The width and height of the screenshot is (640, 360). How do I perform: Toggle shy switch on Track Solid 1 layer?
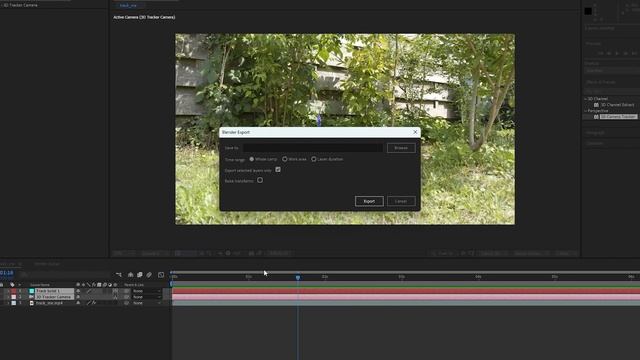[78, 291]
